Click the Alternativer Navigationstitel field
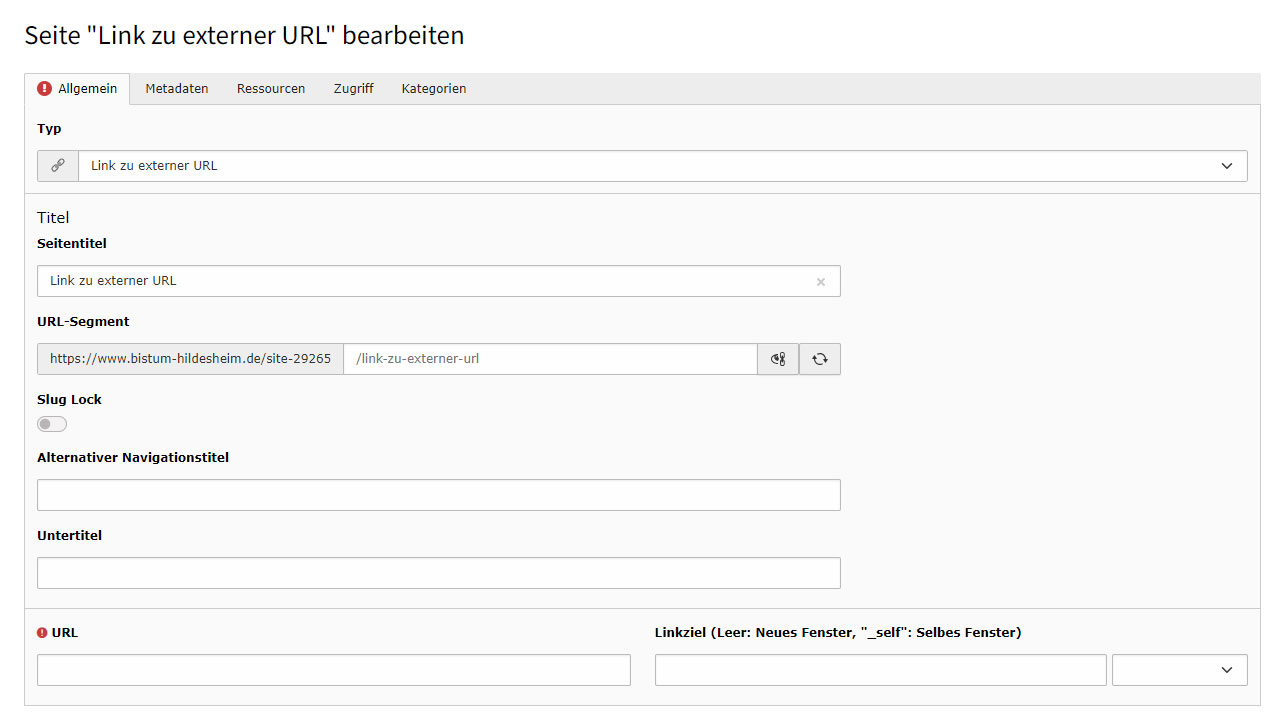 pyautogui.click(x=438, y=495)
